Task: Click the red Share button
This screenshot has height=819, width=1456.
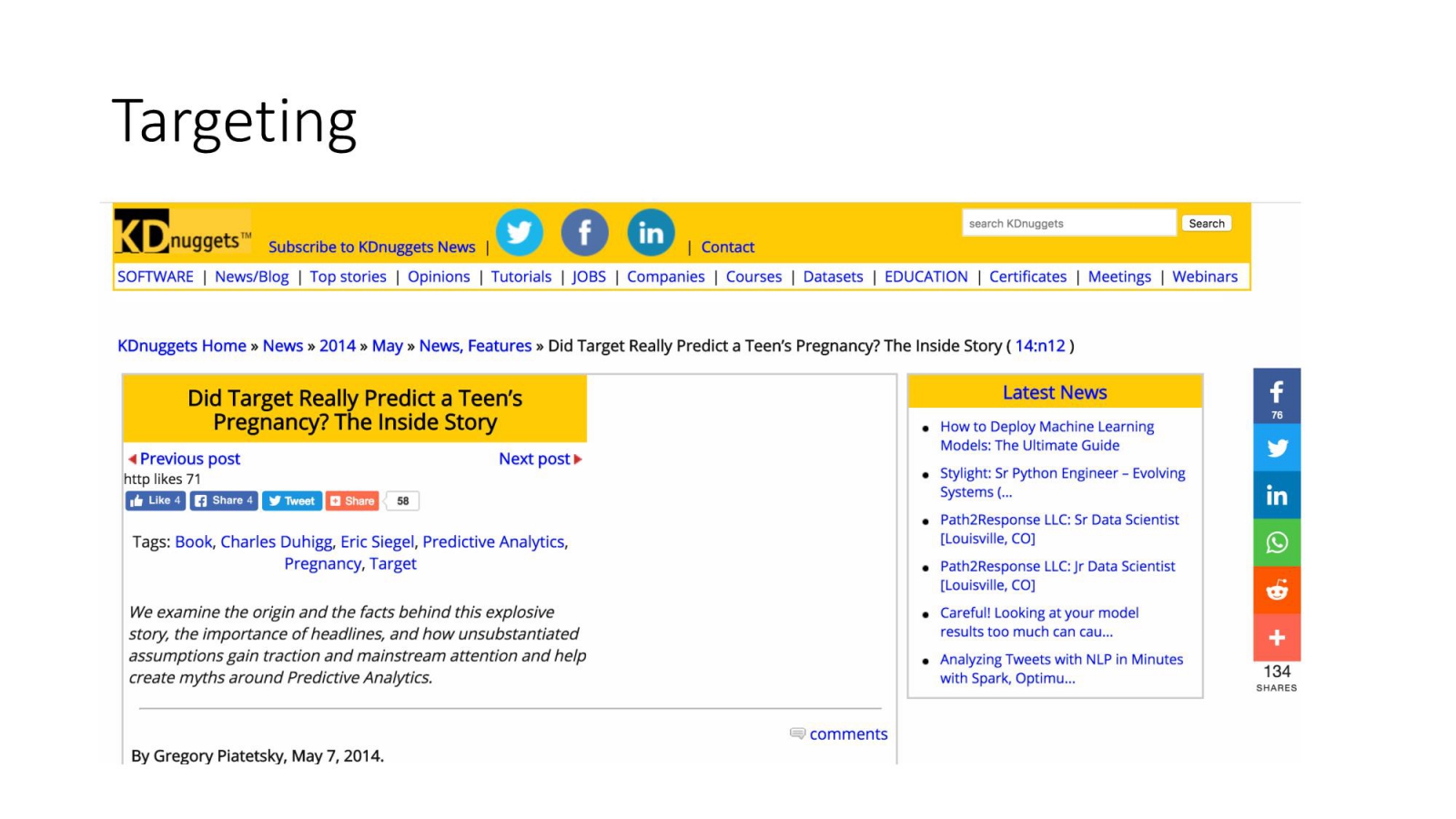Action: click(x=352, y=500)
